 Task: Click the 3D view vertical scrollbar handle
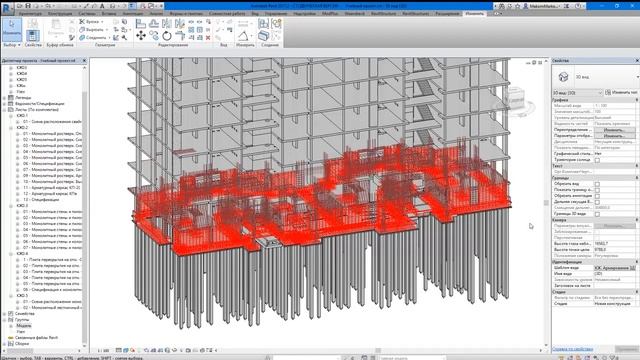click(x=546, y=203)
